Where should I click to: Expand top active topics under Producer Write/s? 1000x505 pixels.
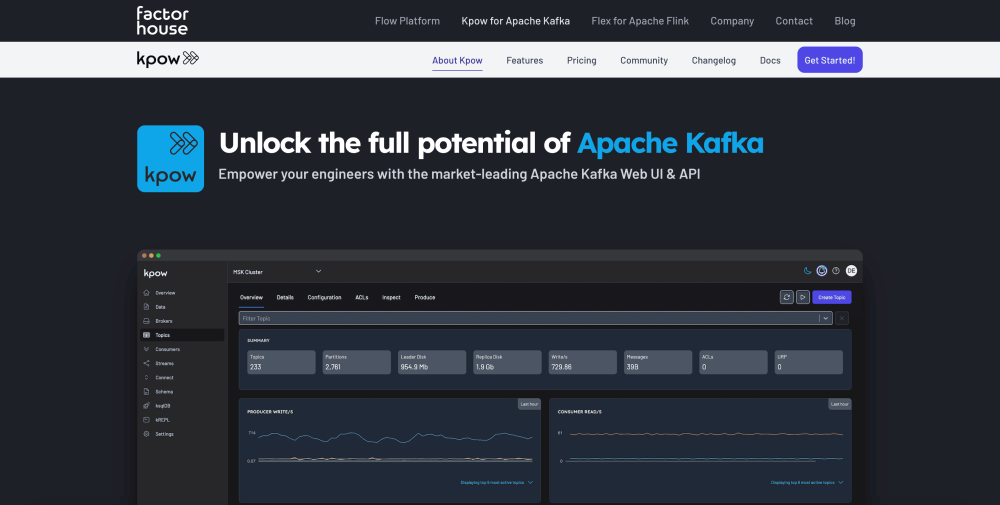pos(530,482)
